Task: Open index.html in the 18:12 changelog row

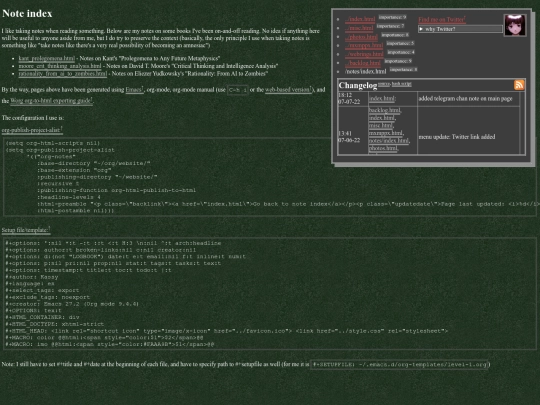Action: pos(382,99)
